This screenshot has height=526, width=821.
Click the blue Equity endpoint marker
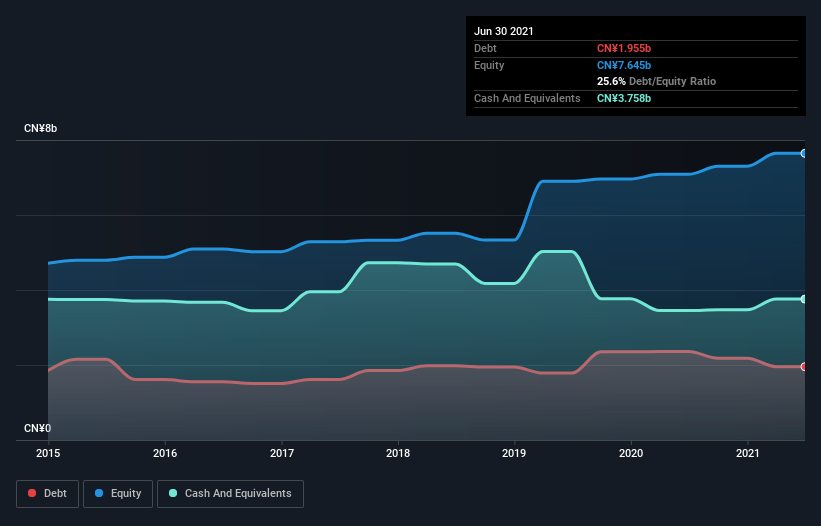(803, 153)
